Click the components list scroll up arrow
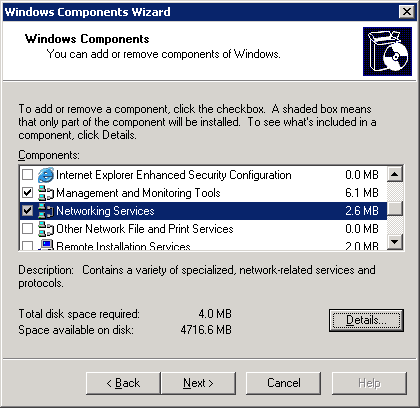420x408 pixels. point(395,174)
